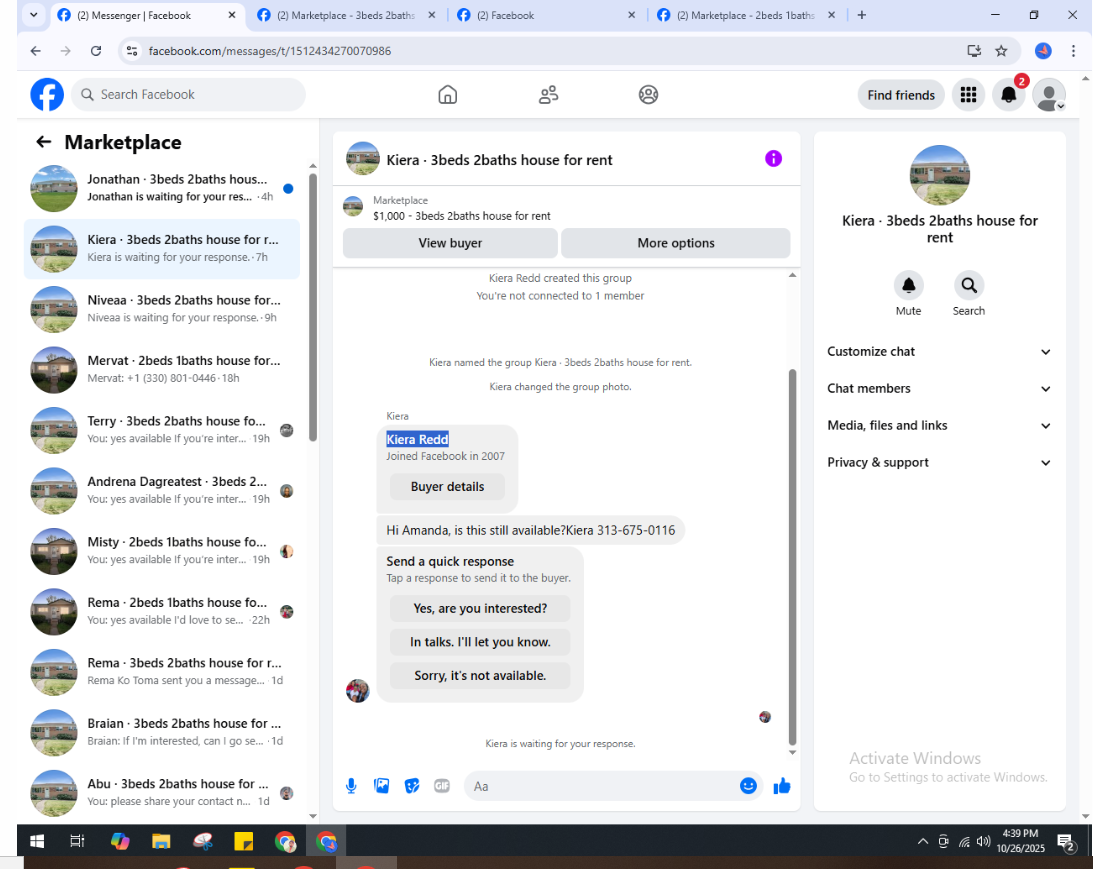This screenshot has height=869, width=1093.
Task: Click the Find friends button
Action: pyautogui.click(x=901, y=95)
